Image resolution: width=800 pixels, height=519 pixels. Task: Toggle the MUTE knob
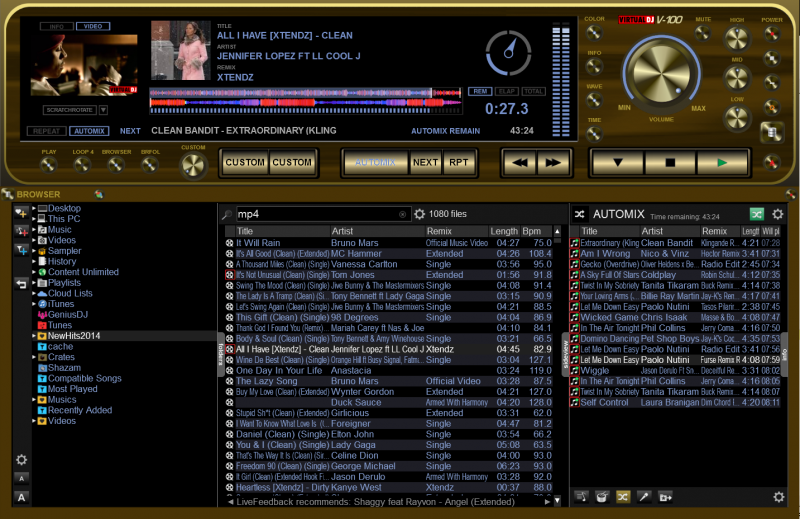703,33
